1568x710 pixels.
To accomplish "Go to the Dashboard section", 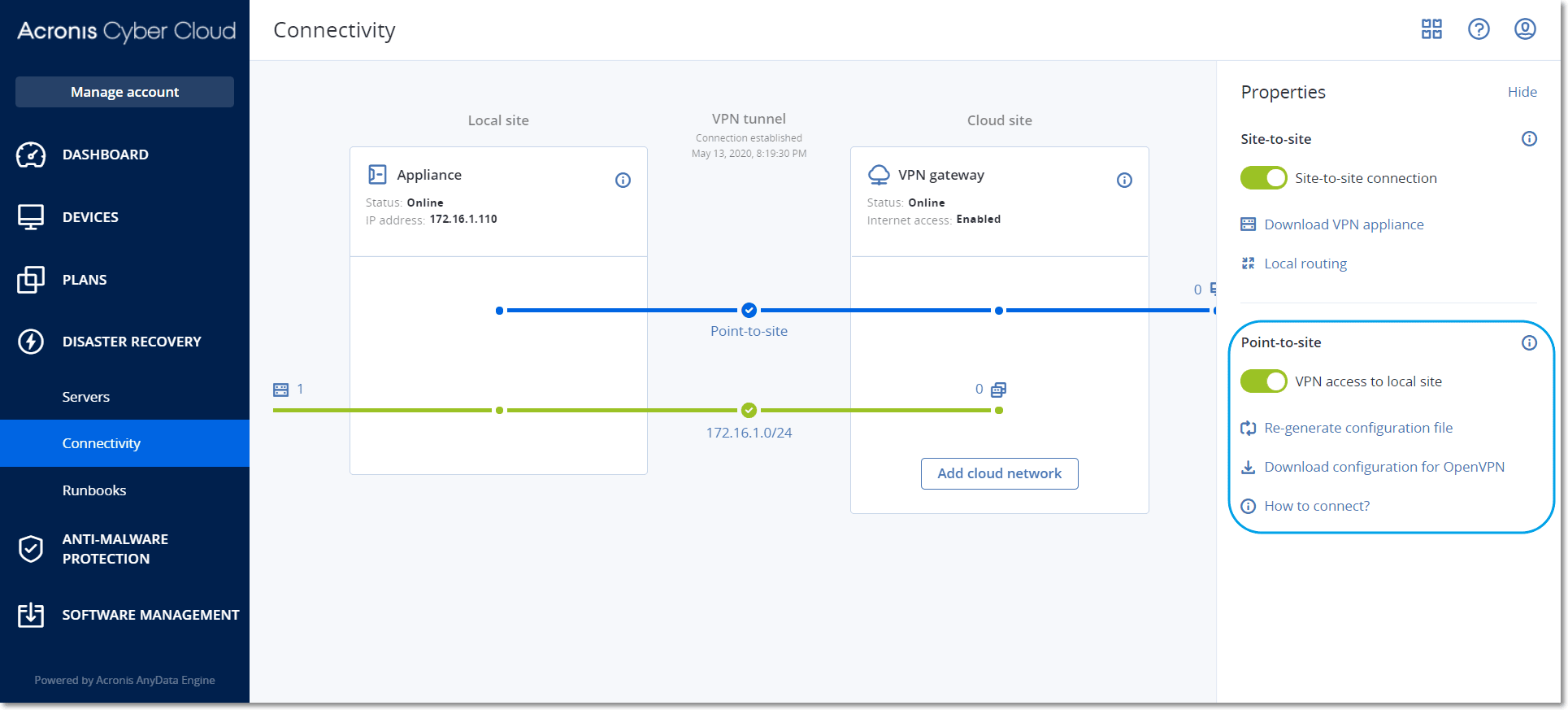I will coord(105,155).
